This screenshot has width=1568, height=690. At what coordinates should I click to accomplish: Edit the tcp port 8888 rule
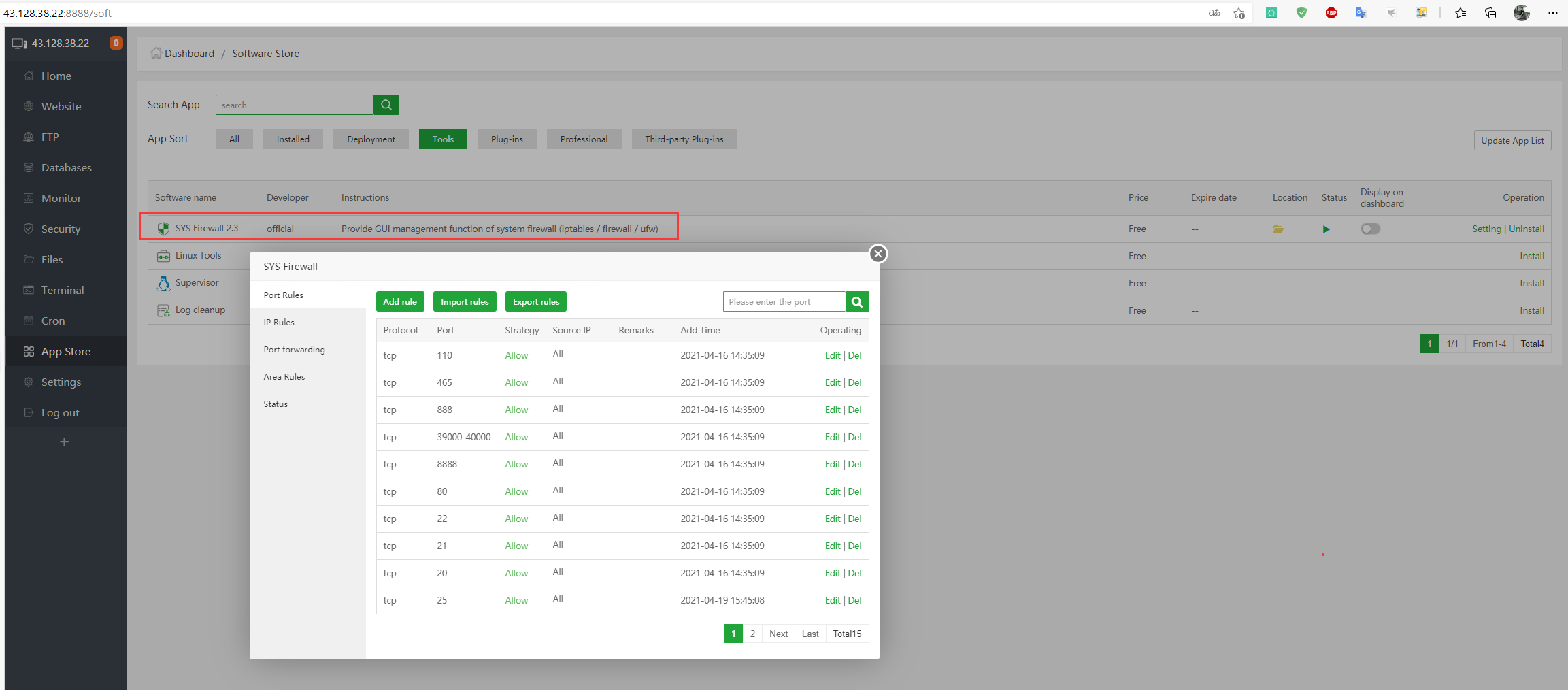click(x=832, y=465)
